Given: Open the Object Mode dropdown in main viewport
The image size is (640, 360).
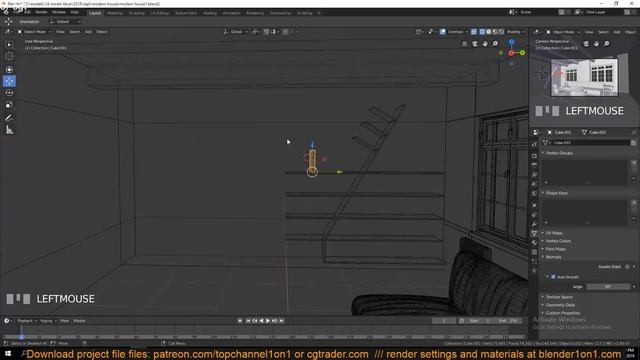Looking at the screenshot, I should point(34,32).
